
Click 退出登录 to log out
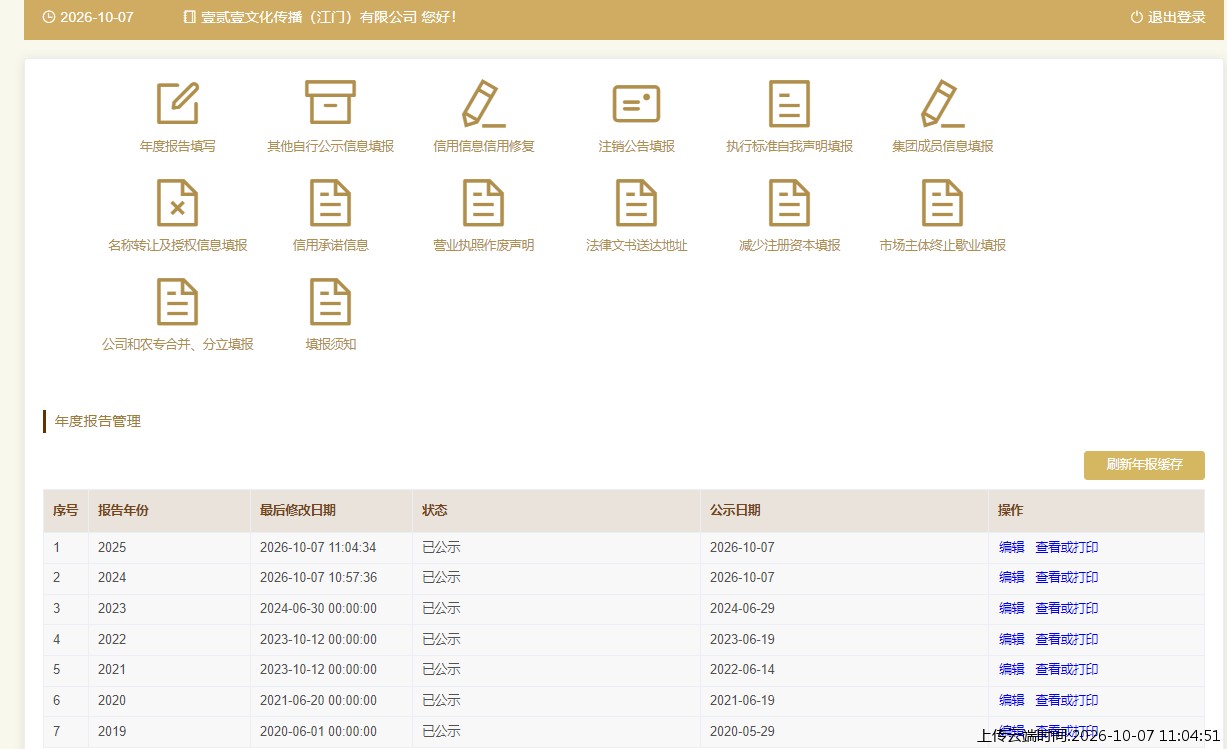[1168, 17]
